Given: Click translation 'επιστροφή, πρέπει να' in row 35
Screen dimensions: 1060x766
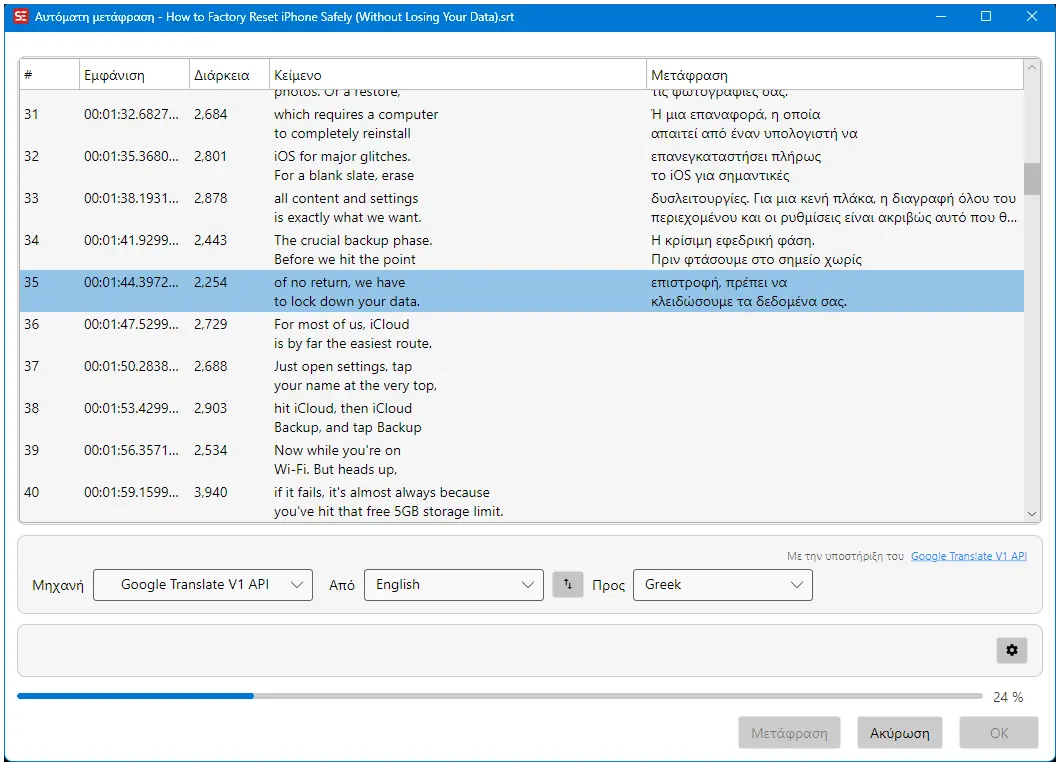Looking at the screenshot, I should click(x=719, y=282).
